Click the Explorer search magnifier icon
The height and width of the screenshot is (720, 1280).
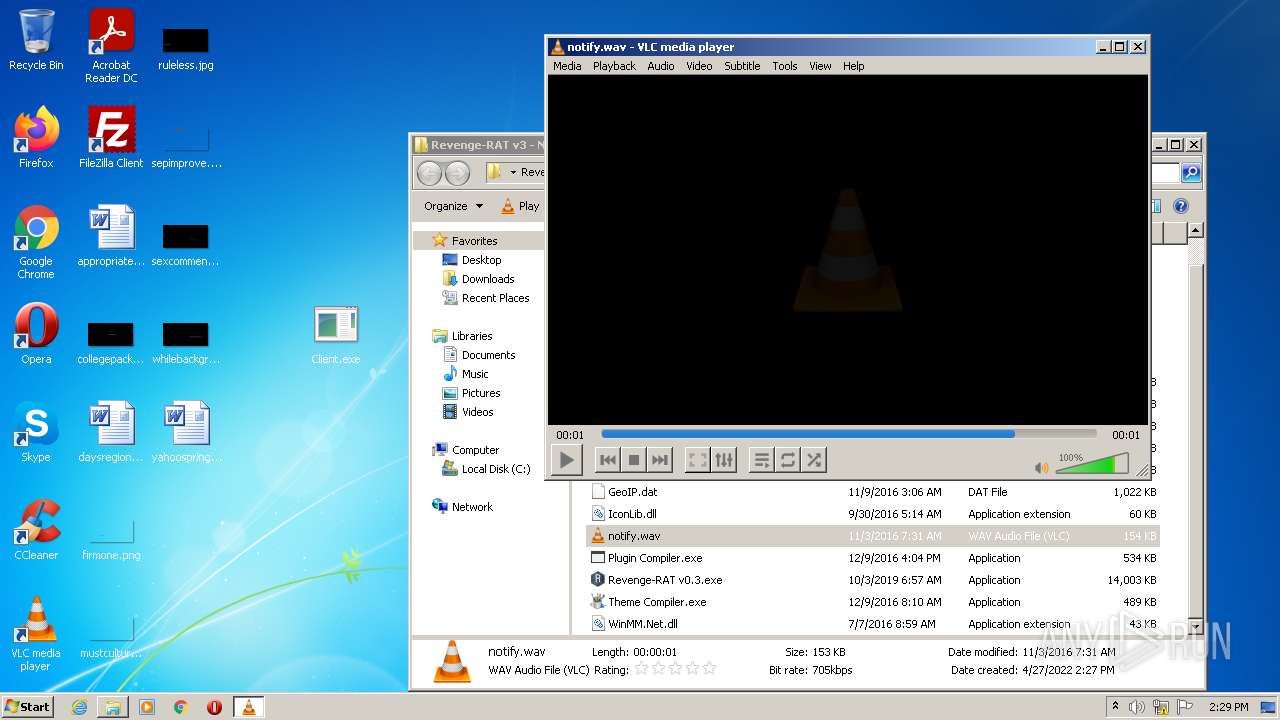1190,173
